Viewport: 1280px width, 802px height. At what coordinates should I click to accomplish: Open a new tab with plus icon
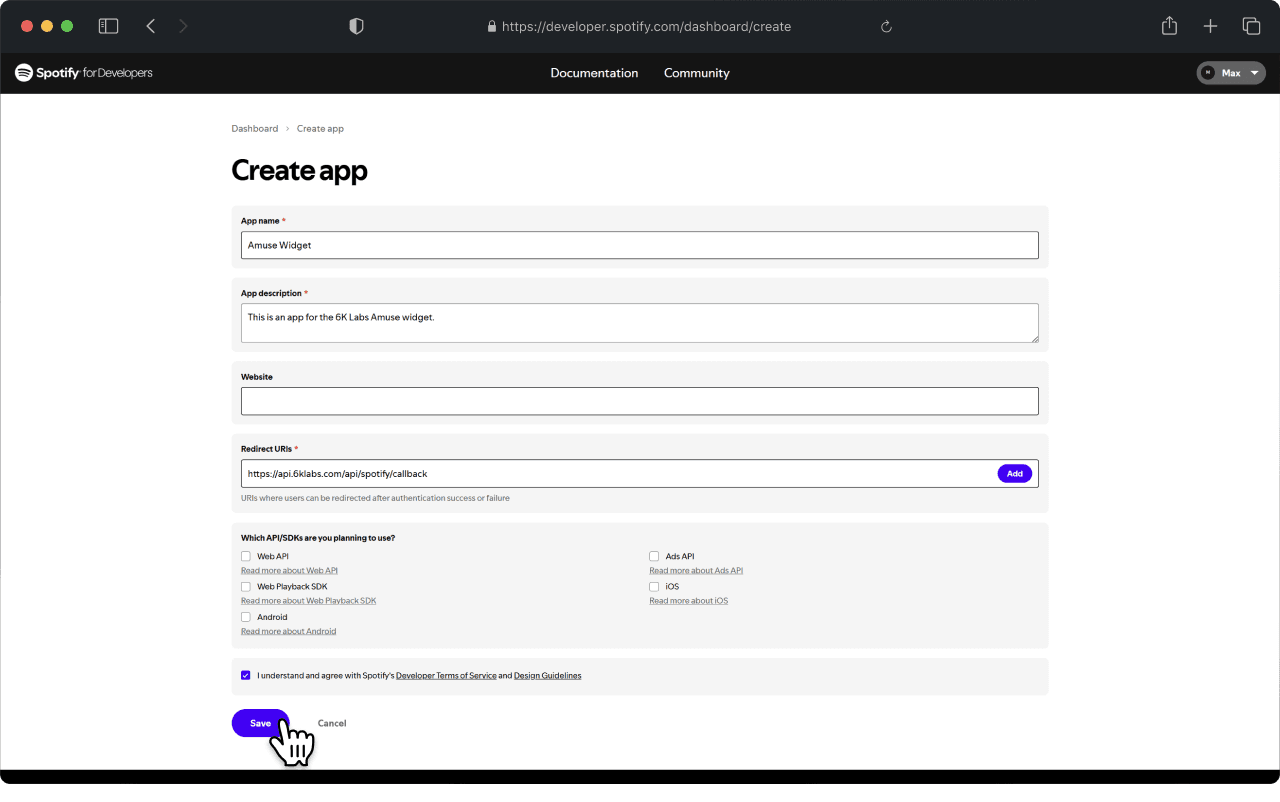point(1210,27)
